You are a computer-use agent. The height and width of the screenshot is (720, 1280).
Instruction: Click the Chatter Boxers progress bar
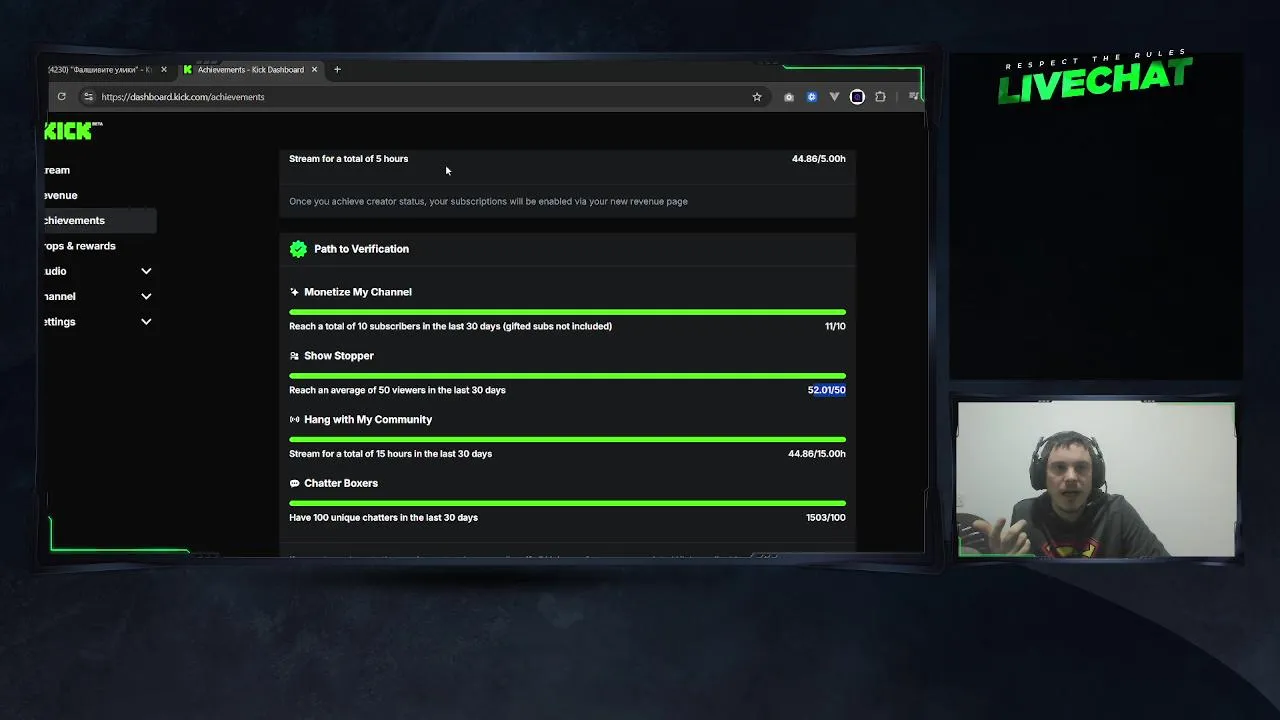(x=567, y=503)
